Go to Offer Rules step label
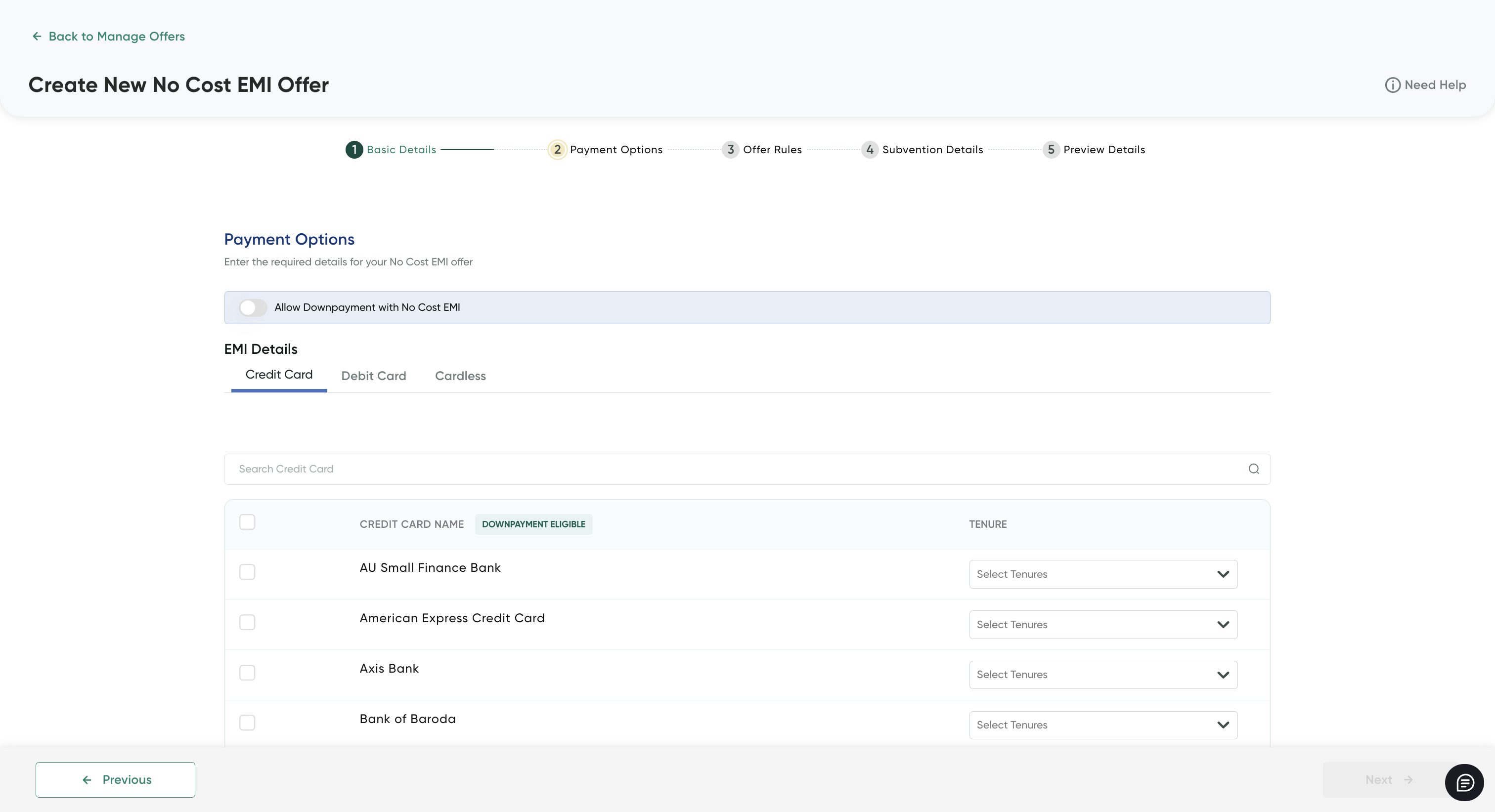The height and width of the screenshot is (812, 1495). [x=772, y=150]
